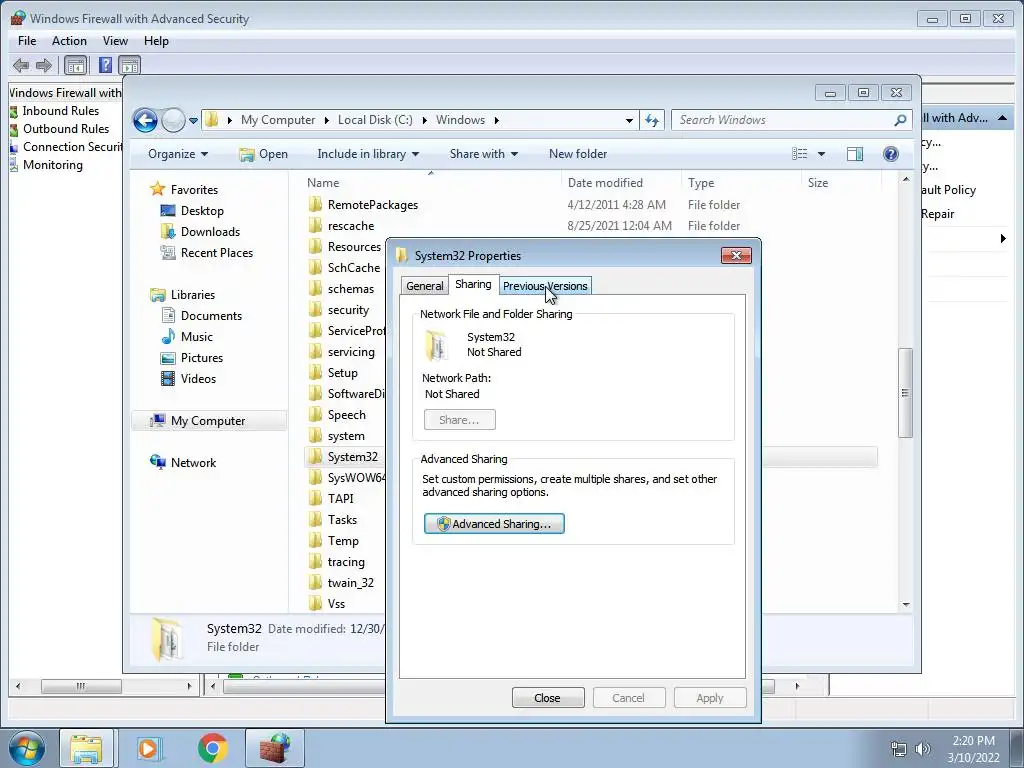1024x768 pixels.
Task: Close the System32 Properties dialog
Action: pyautogui.click(x=736, y=255)
